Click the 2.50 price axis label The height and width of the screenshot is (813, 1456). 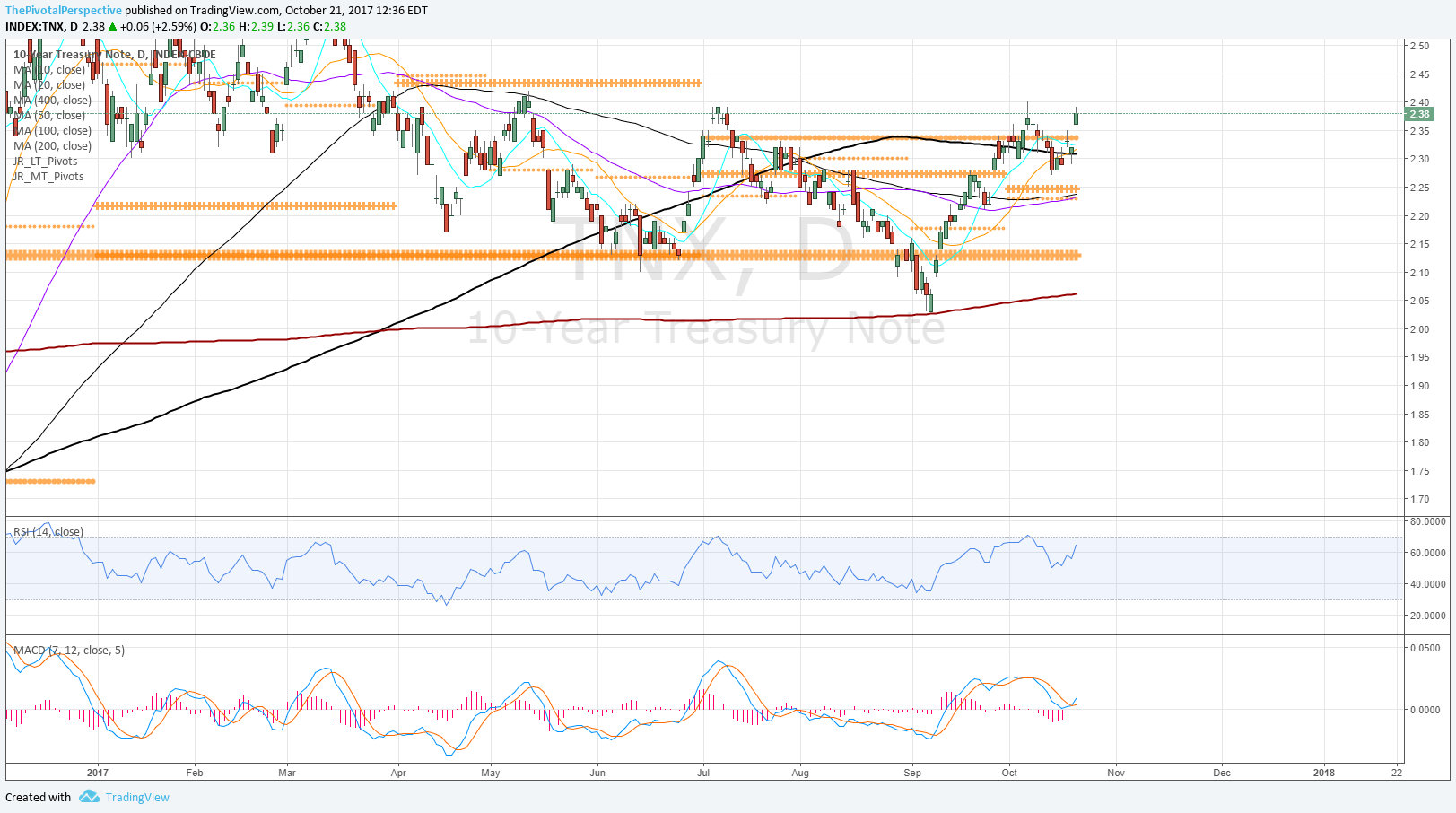pos(1419,46)
